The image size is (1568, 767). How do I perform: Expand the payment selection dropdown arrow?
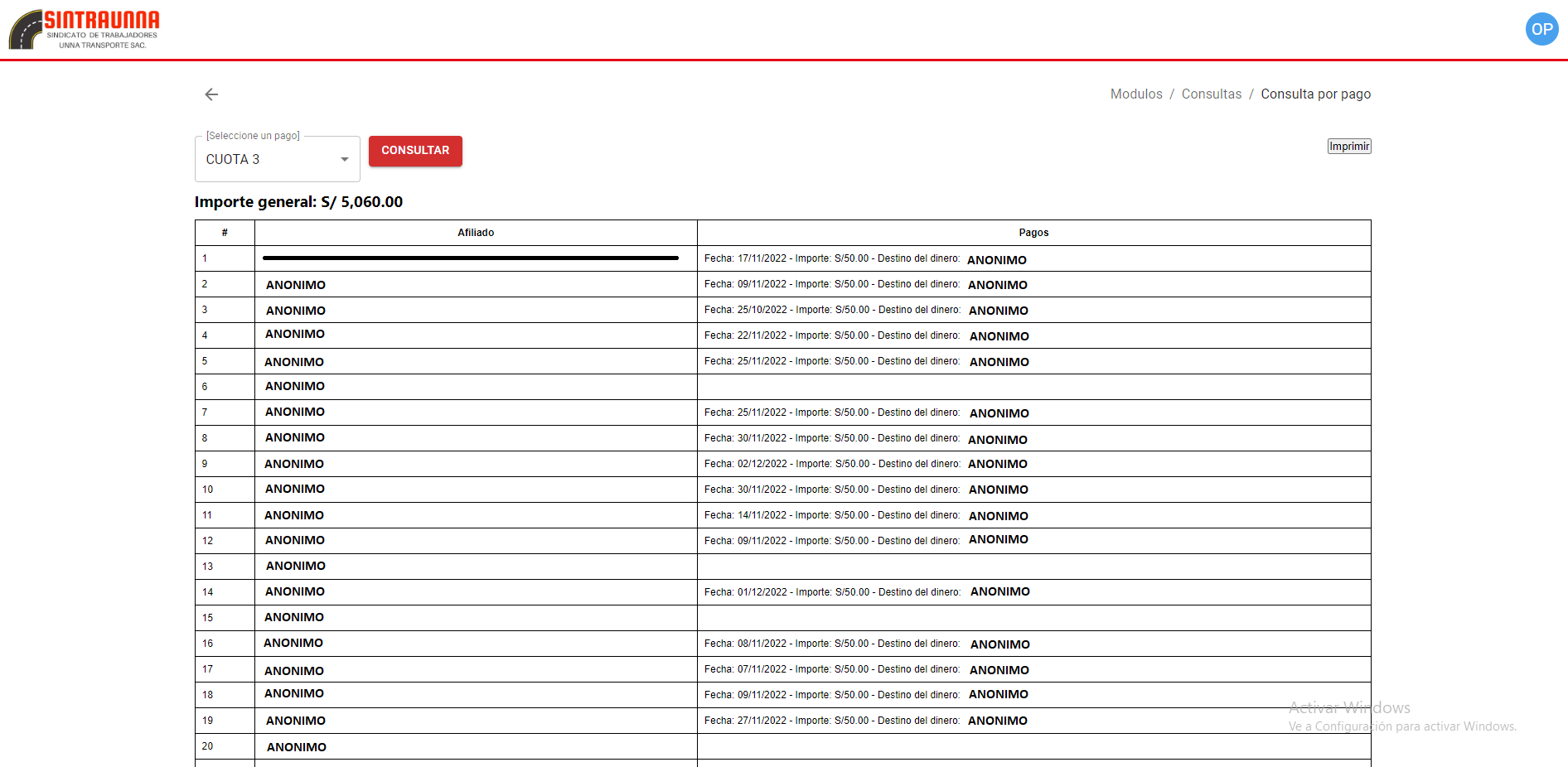tap(344, 160)
